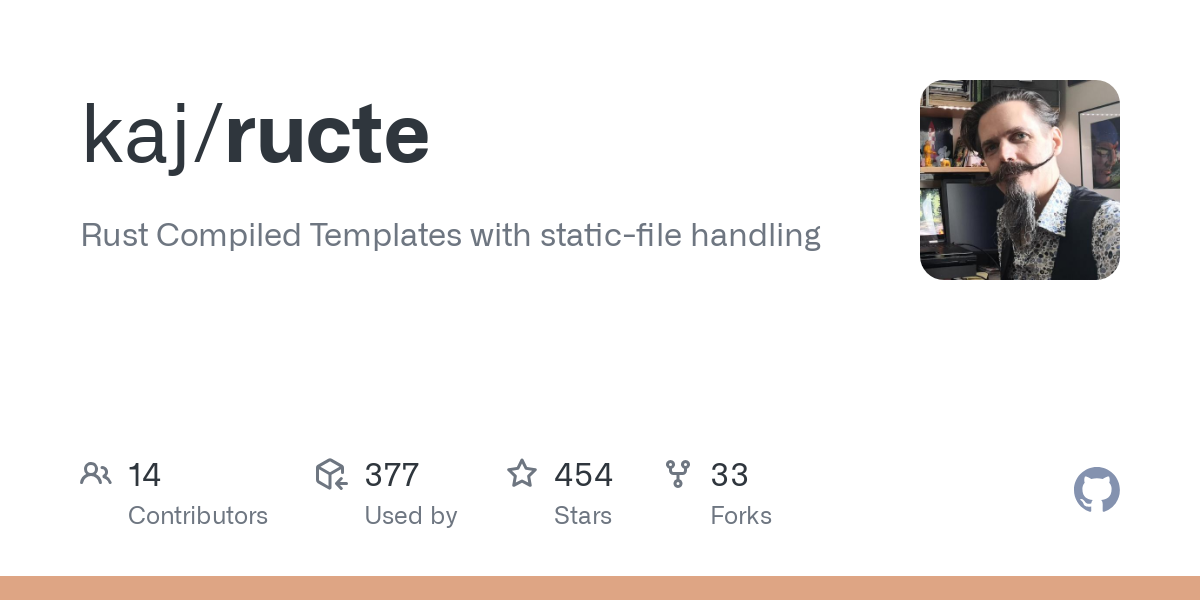Select the owner avatar photo
Image resolution: width=1200 pixels, height=600 pixels.
tap(1019, 180)
